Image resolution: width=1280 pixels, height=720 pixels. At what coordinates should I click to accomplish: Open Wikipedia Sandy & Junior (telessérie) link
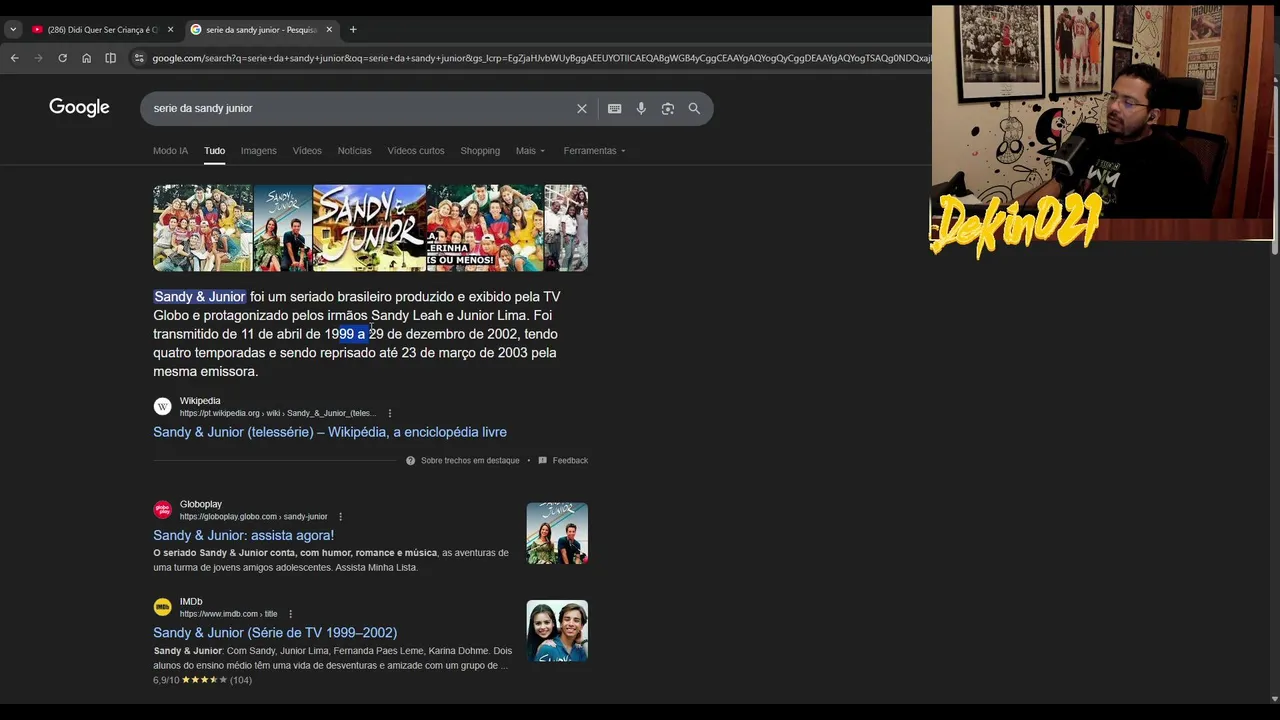[x=330, y=432]
